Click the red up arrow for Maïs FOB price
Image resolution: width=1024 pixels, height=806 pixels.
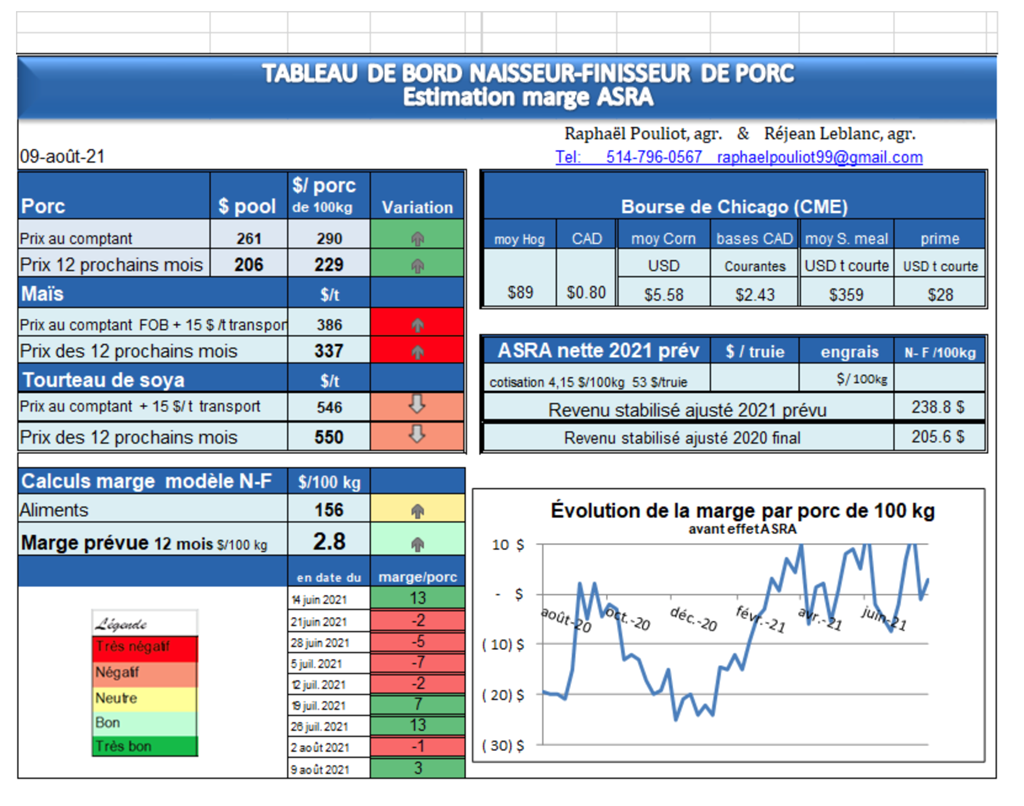pos(417,325)
